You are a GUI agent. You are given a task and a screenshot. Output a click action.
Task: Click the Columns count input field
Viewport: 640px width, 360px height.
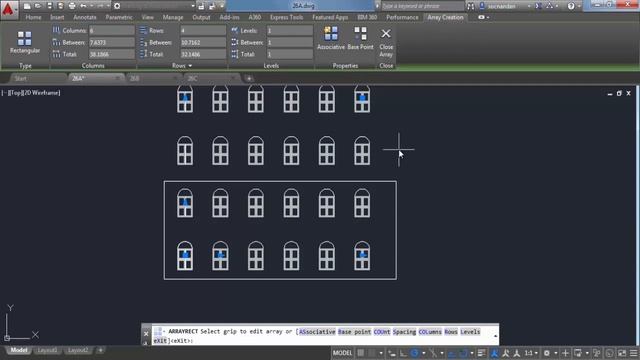[x=111, y=31]
